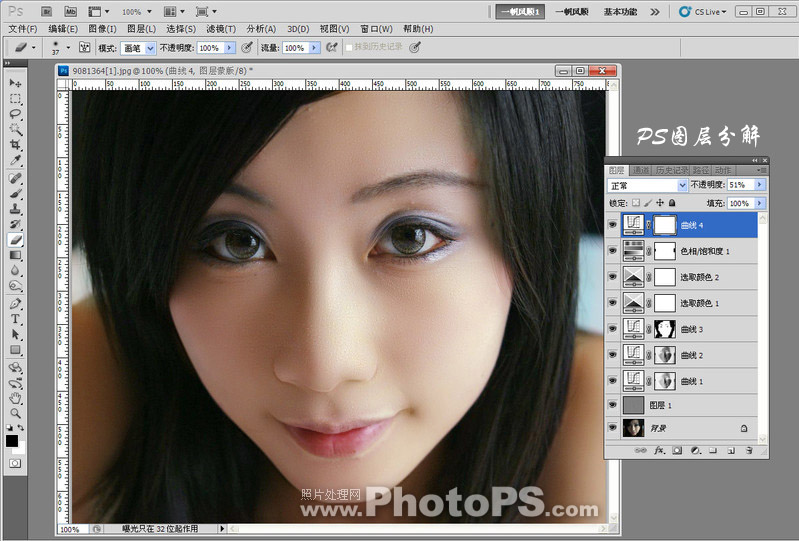Hide the 图层 1 layer
This screenshot has width=799, height=541.
(x=612, y=405)
